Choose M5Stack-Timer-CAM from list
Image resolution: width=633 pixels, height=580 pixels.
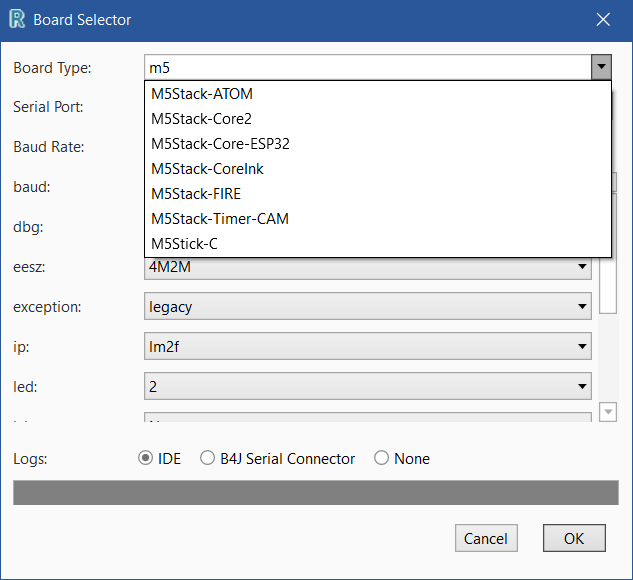click(220, 219)
